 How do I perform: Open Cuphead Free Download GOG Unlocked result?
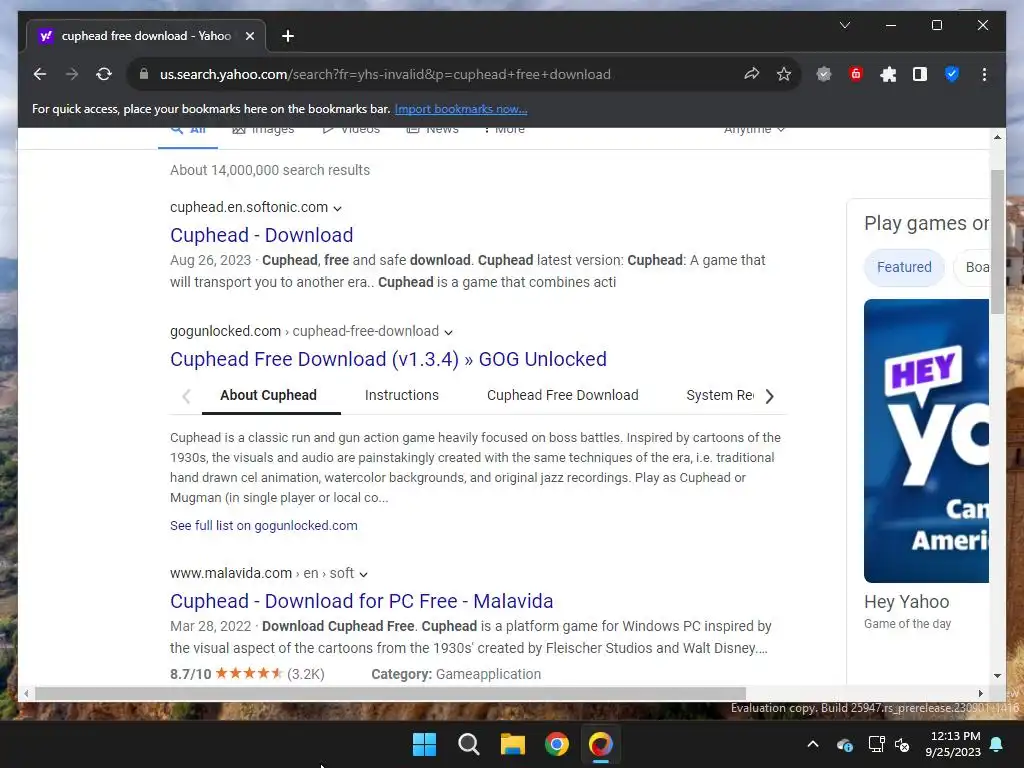(x=388, y=359)
